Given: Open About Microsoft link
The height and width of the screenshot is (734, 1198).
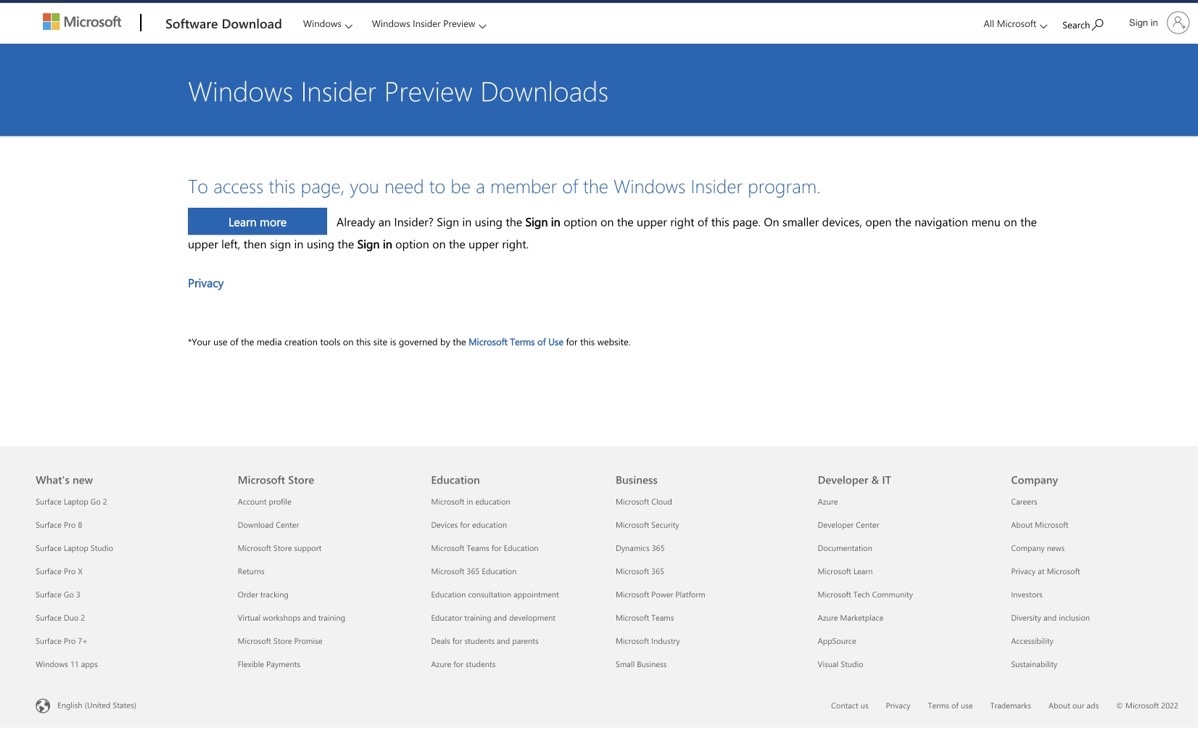Looking at the screenshot, I should [x=1039, y=525].
